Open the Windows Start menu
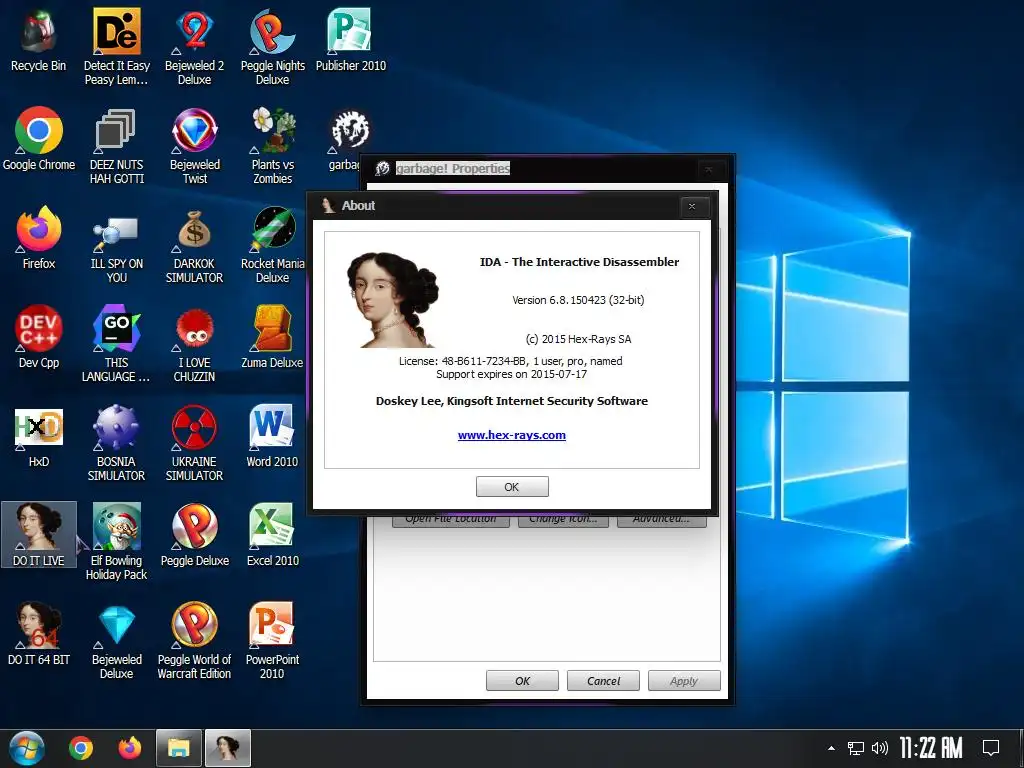 click(x=27, y=748)
